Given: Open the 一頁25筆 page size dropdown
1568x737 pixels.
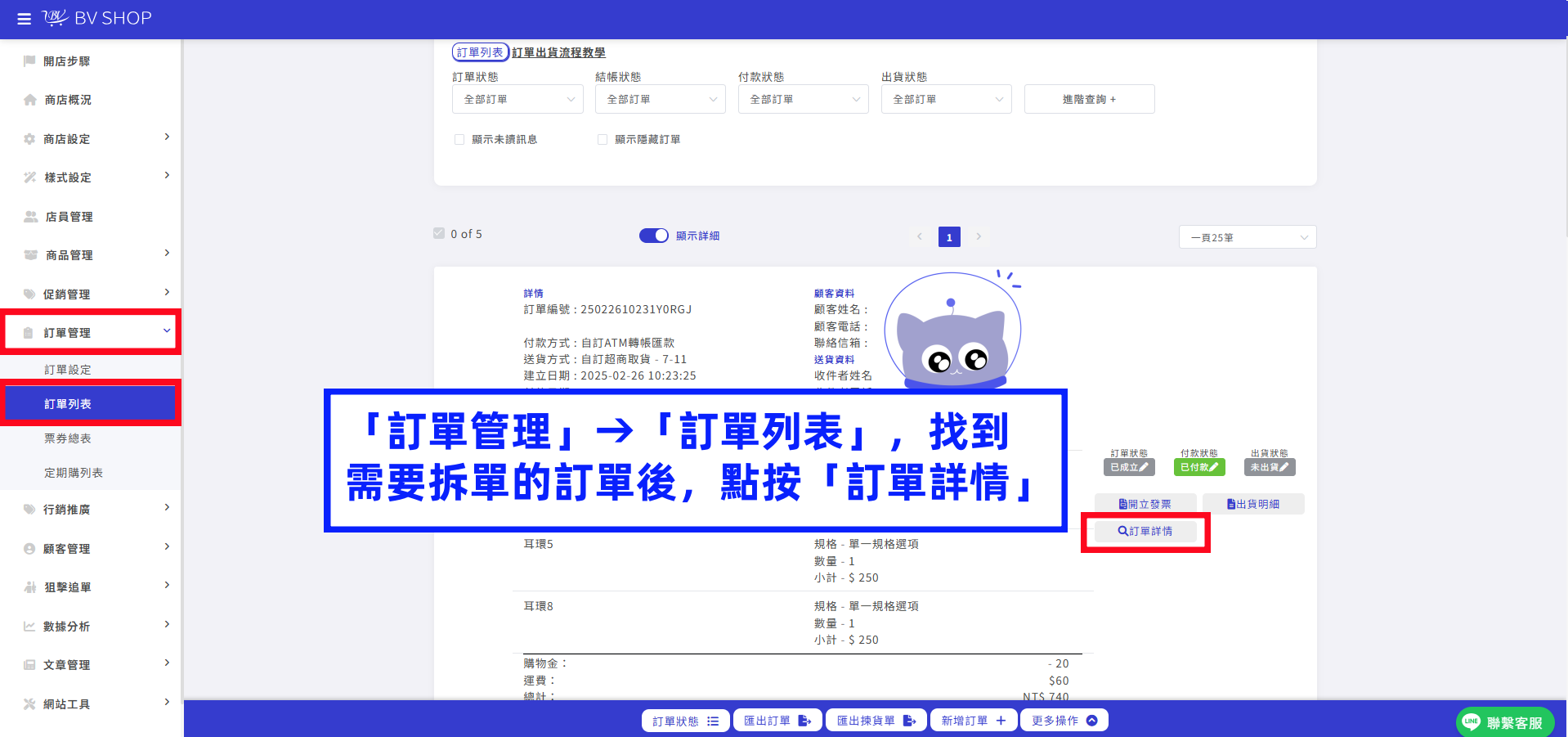Looking at the screenshot, I should click(x=1248, y=237).
